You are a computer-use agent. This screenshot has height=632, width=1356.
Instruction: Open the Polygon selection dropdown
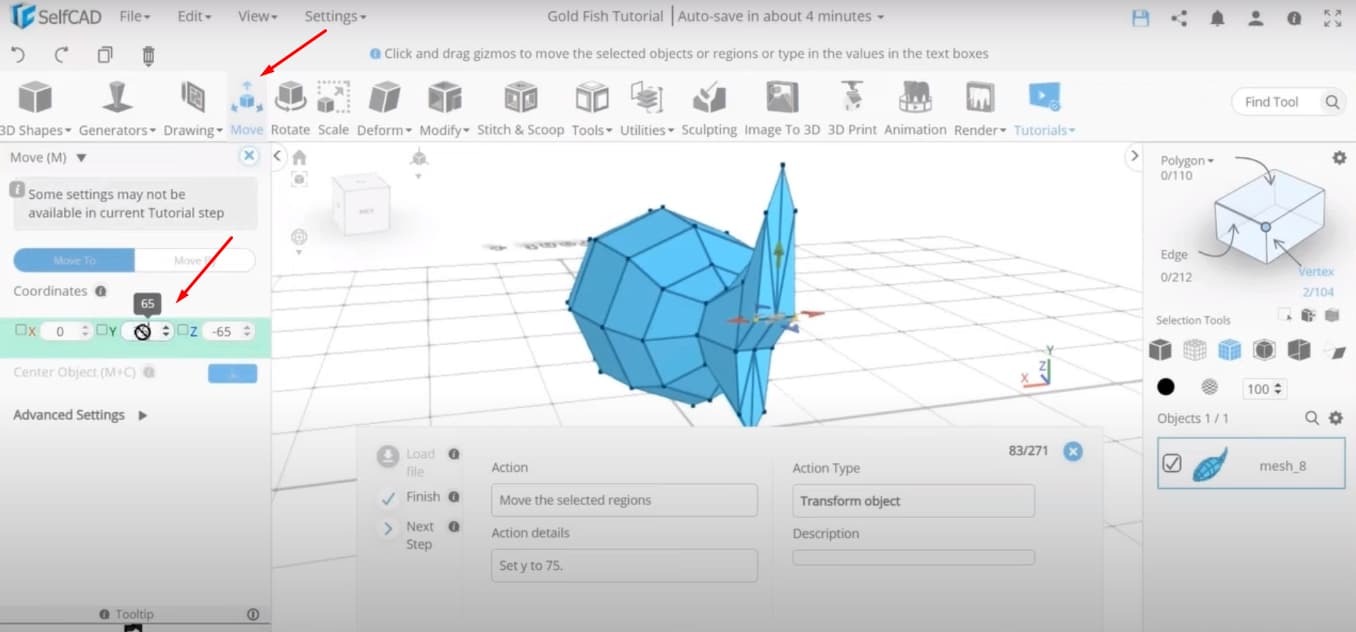point(1186,159)
